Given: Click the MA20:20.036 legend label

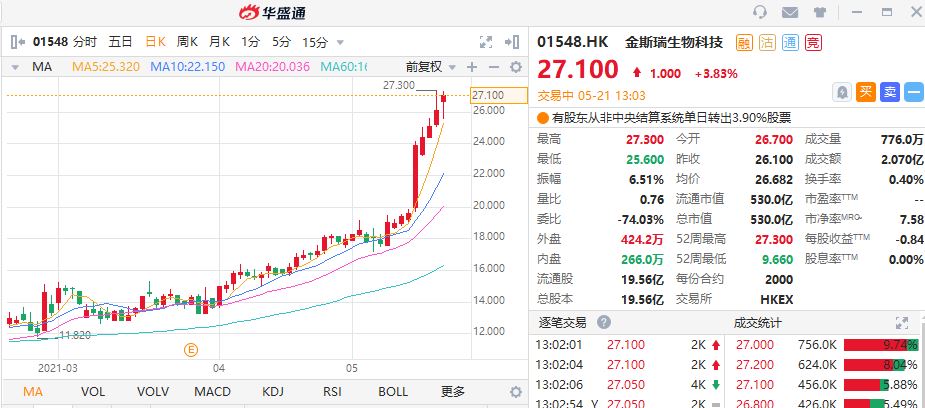Looking at the screenshot, I should point(273,67).
